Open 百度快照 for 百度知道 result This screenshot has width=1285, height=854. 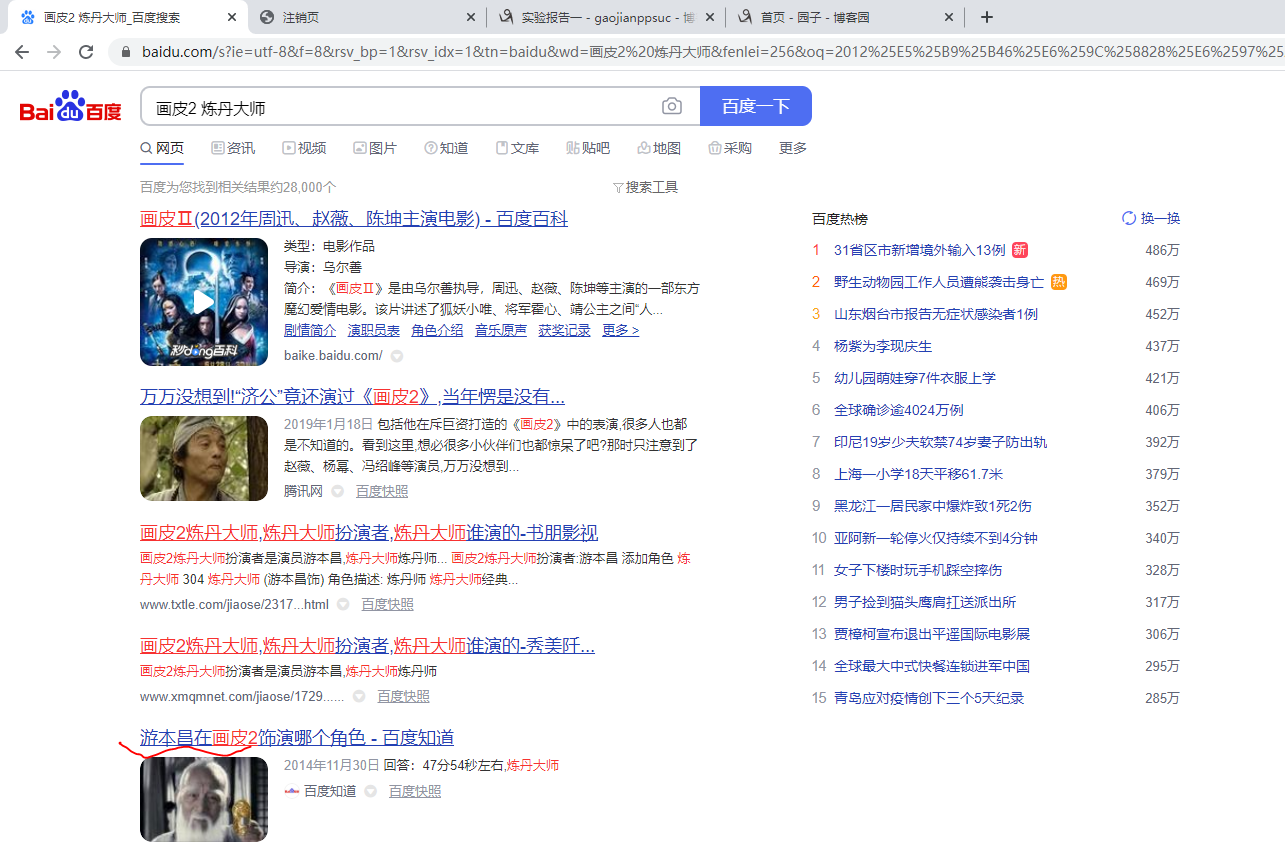[415, 791]
